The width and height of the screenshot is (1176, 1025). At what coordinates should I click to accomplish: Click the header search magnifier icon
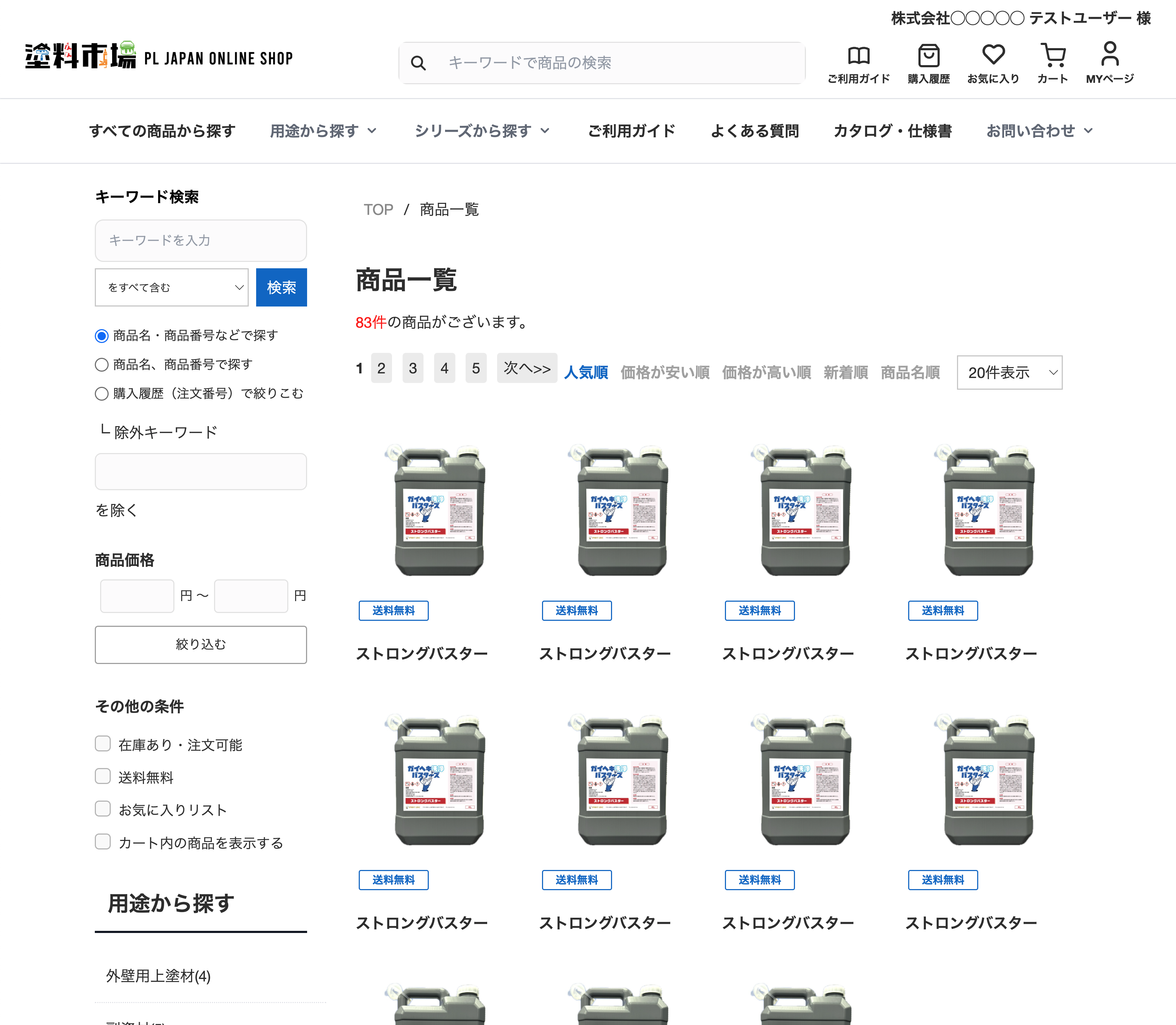pos(418,63)
